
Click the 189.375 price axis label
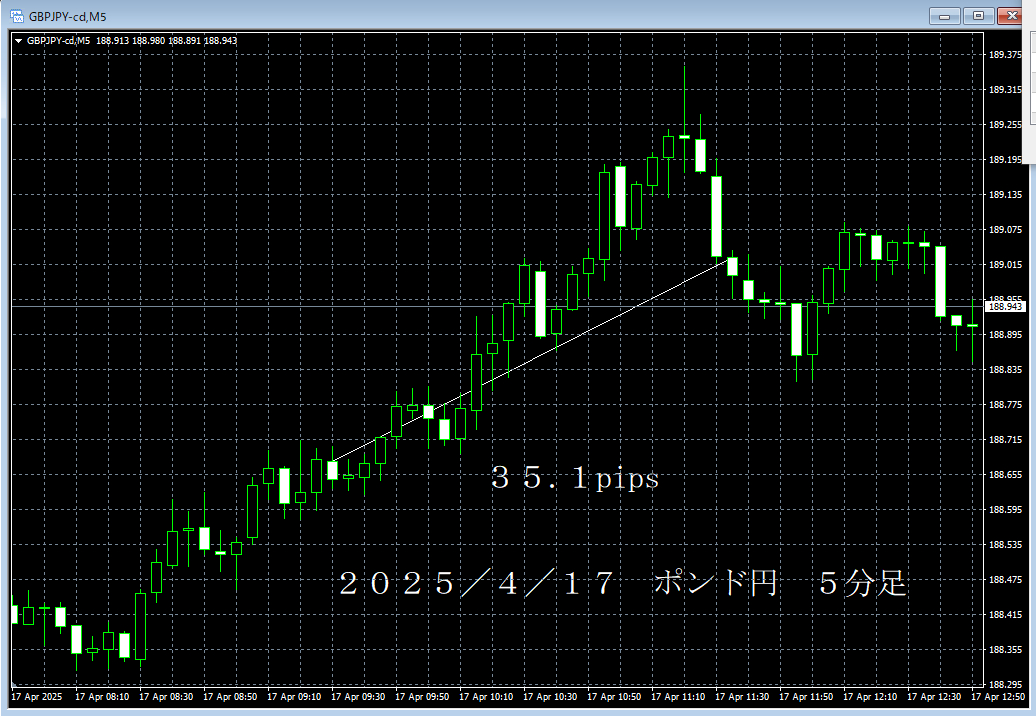pos(1005,55)
